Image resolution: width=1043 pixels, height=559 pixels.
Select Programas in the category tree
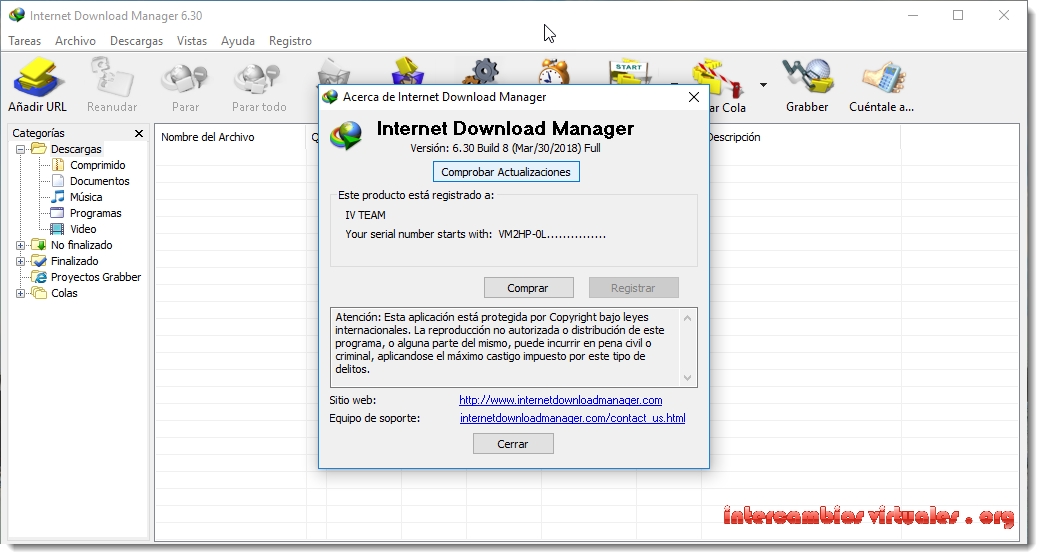click(96, 213)
